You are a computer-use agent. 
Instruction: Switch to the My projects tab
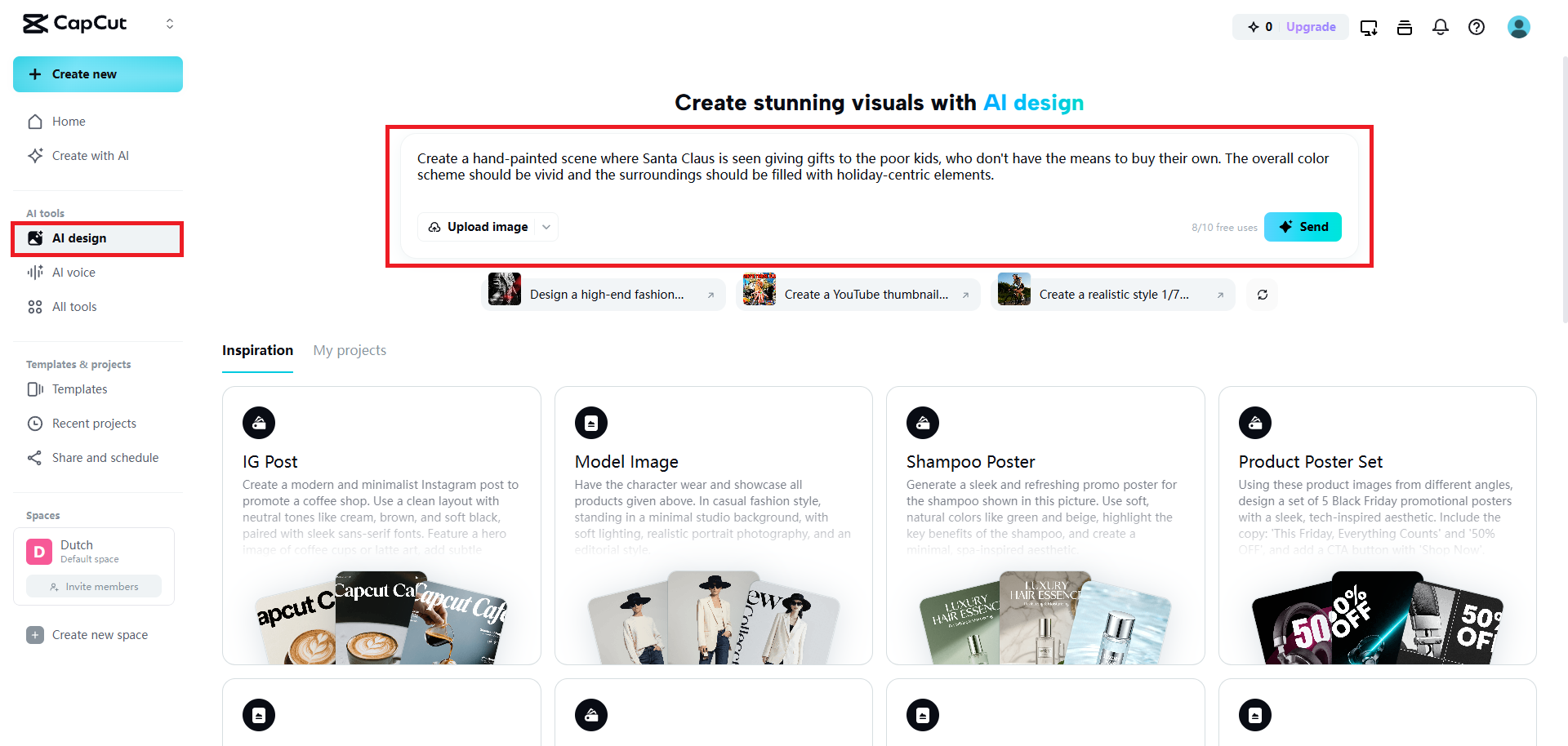pos(350,350)
